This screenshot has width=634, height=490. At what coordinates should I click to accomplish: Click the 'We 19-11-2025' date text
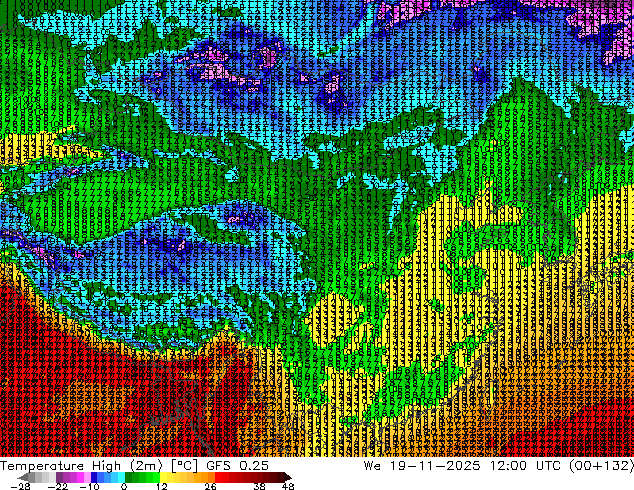pyautogui.click(x=422, y=466)
